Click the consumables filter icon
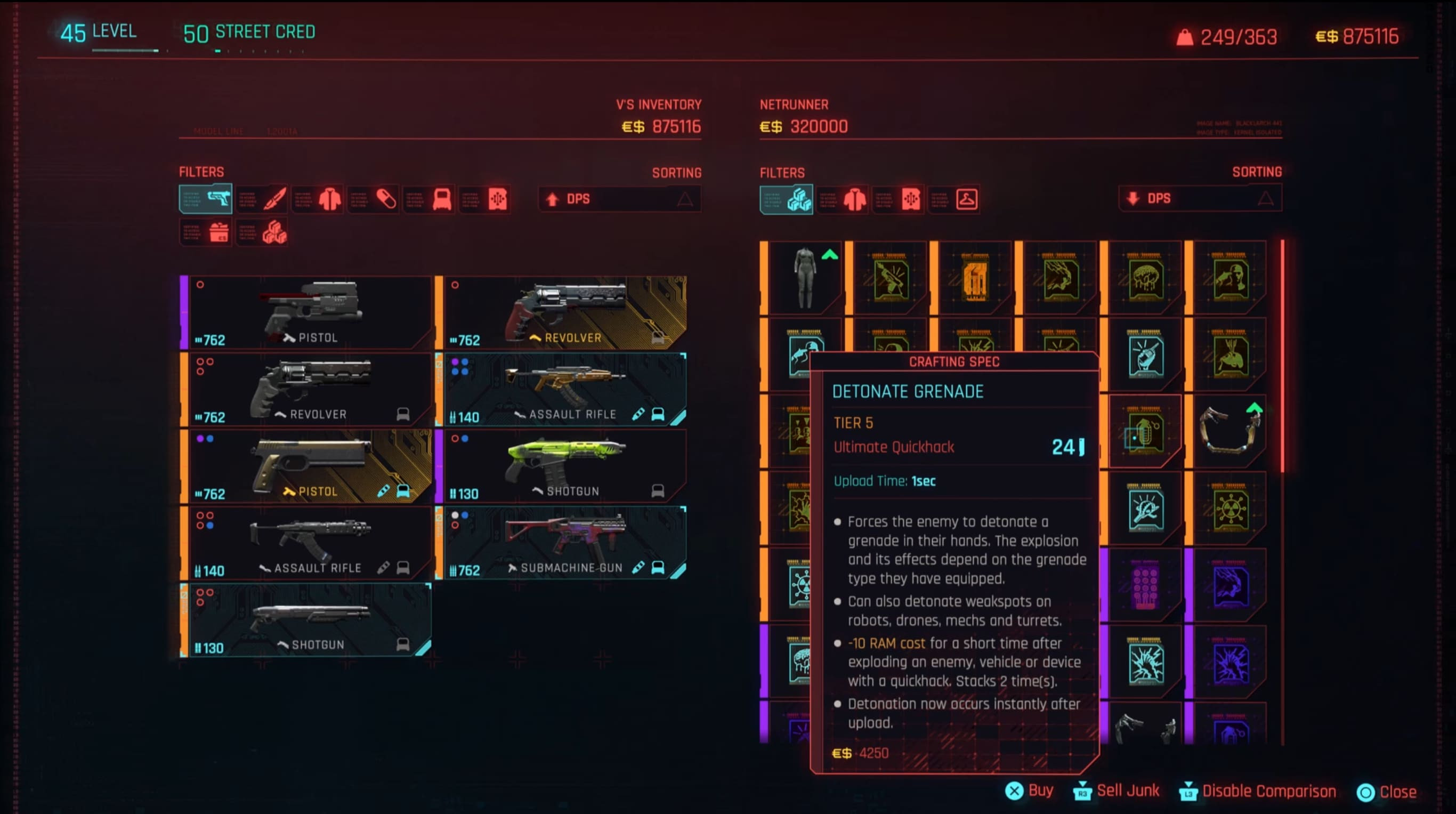 tap(386, 199)
